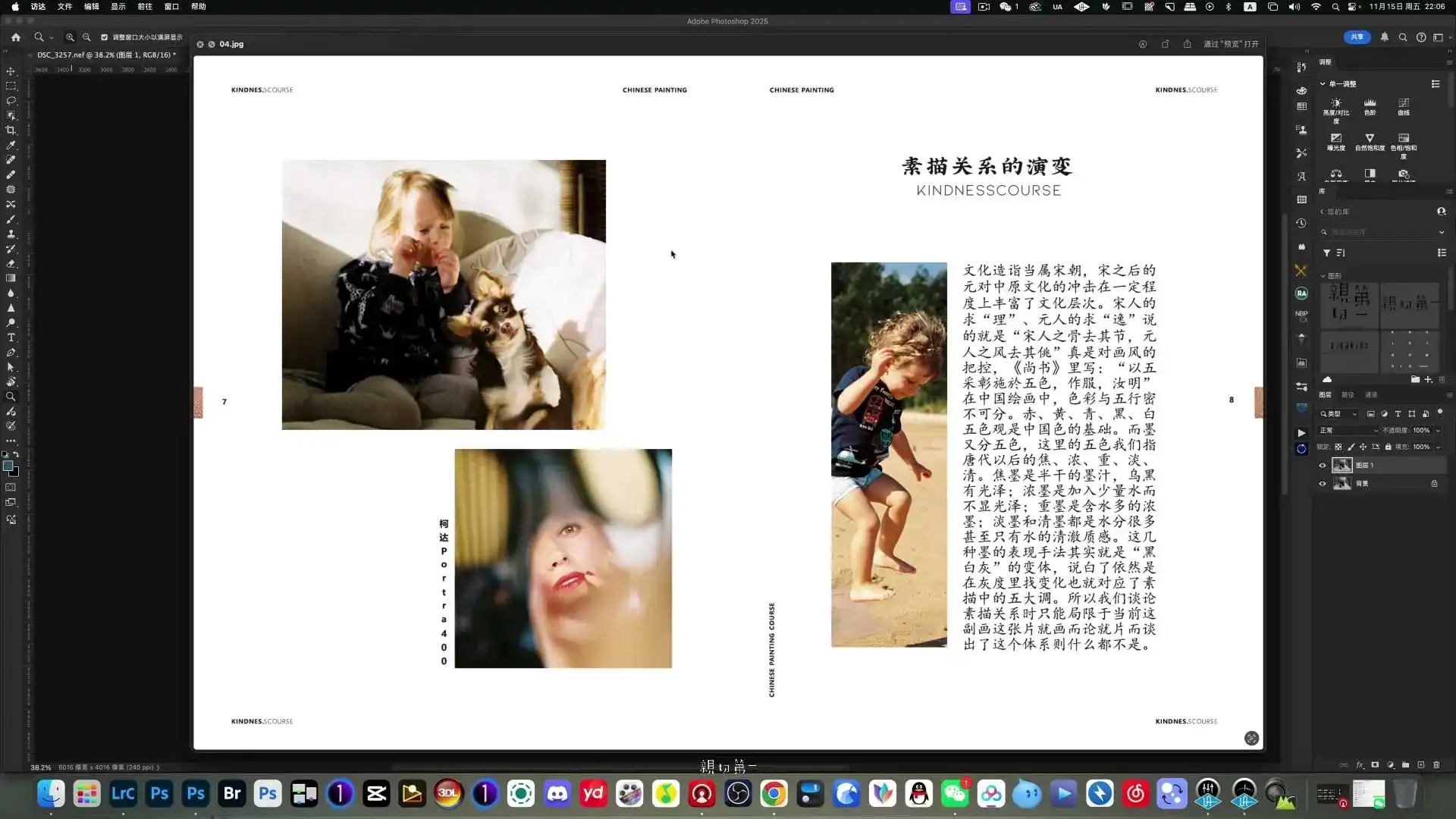Select the Crop tool
1456x819 pixels.
(x=11, y=130)
